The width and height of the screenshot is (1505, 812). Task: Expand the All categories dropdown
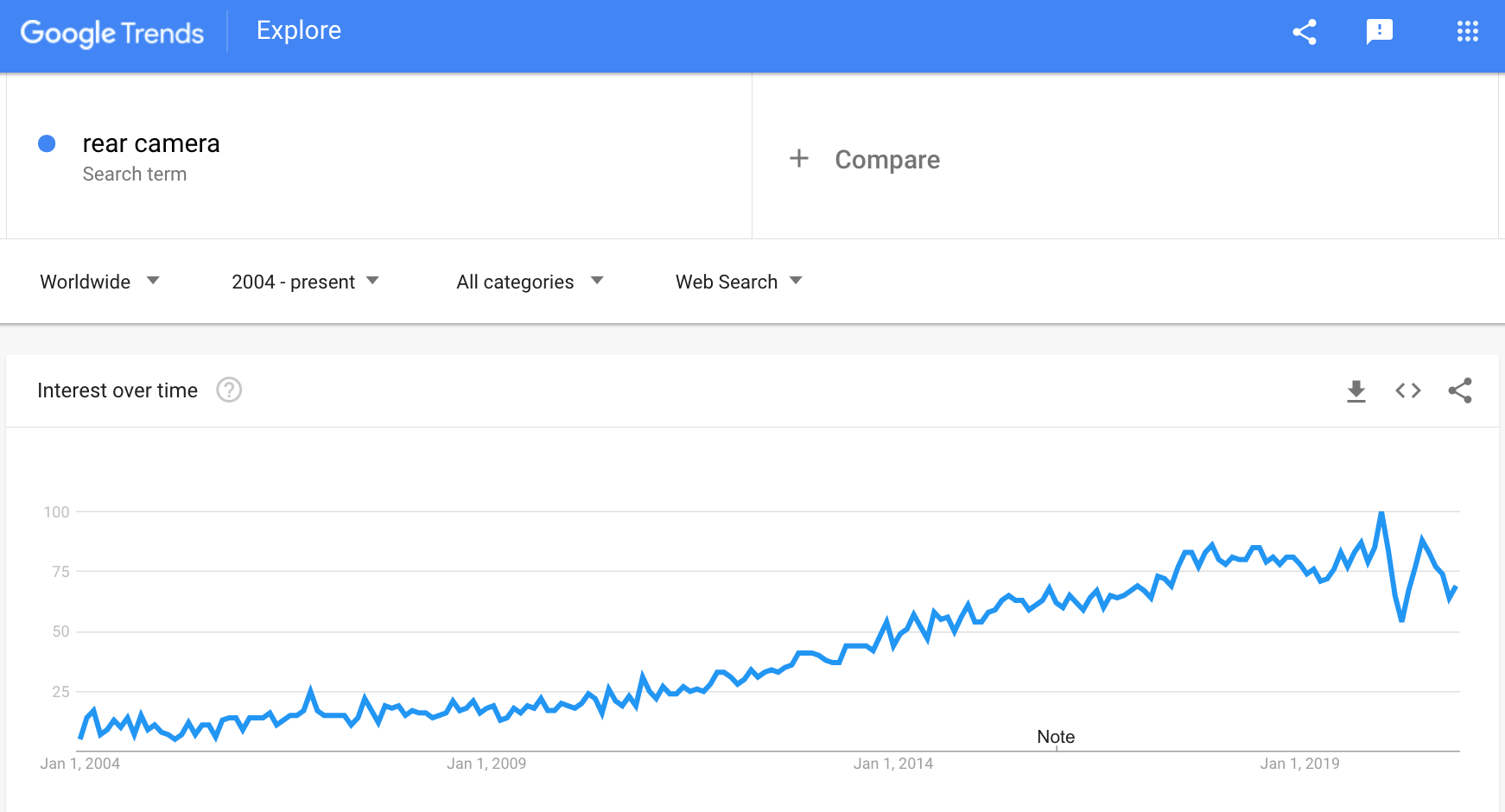[x=530, y=282]
